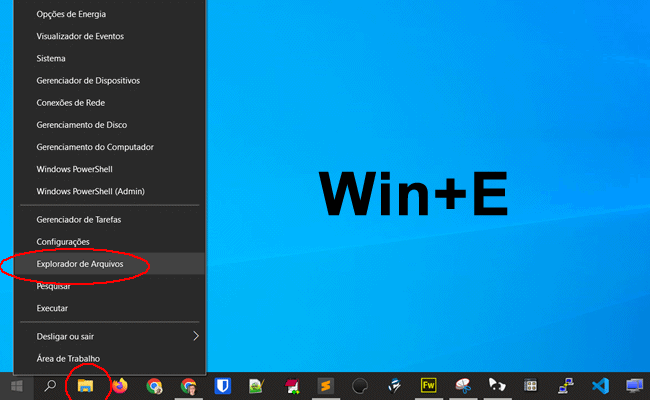The width and height of the screenshot is (650, 400).
Task: Open File Explorer from the taskbar
Action: coord(86,385)
